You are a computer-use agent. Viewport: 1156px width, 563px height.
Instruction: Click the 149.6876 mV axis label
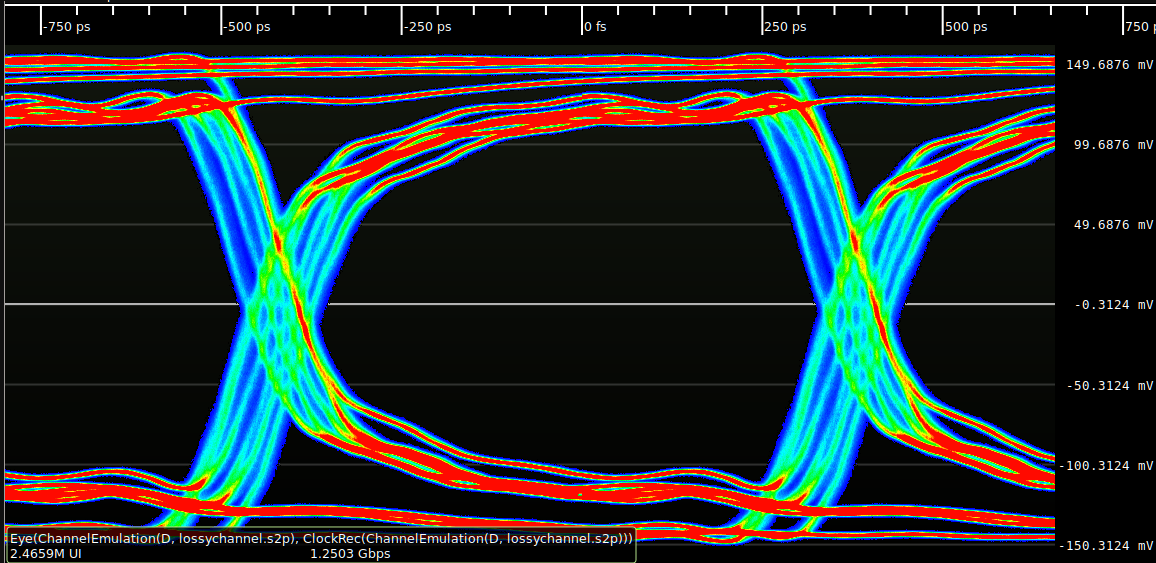1109,65
